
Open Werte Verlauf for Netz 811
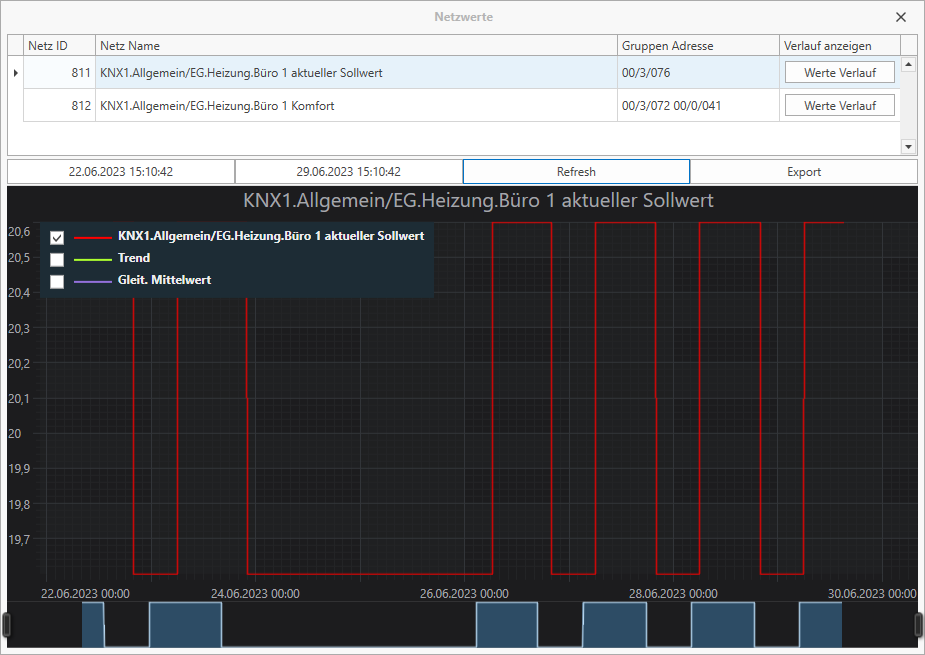839,73
